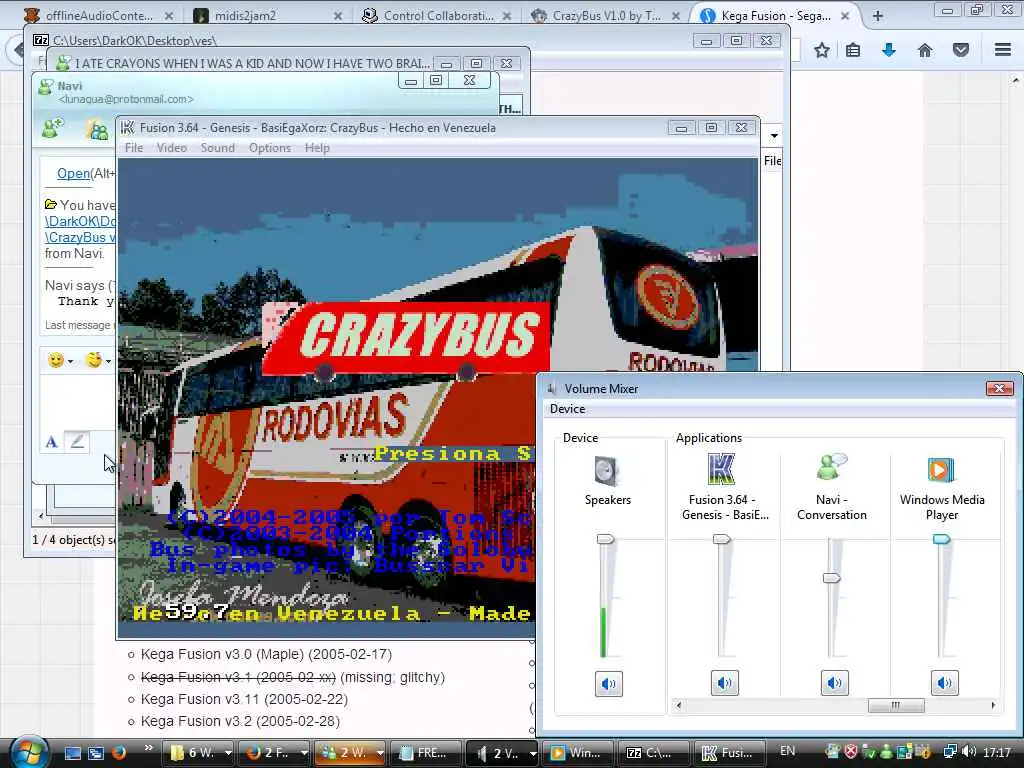
Task: Close the Volume Mixer window
Action: pos(999,389)
